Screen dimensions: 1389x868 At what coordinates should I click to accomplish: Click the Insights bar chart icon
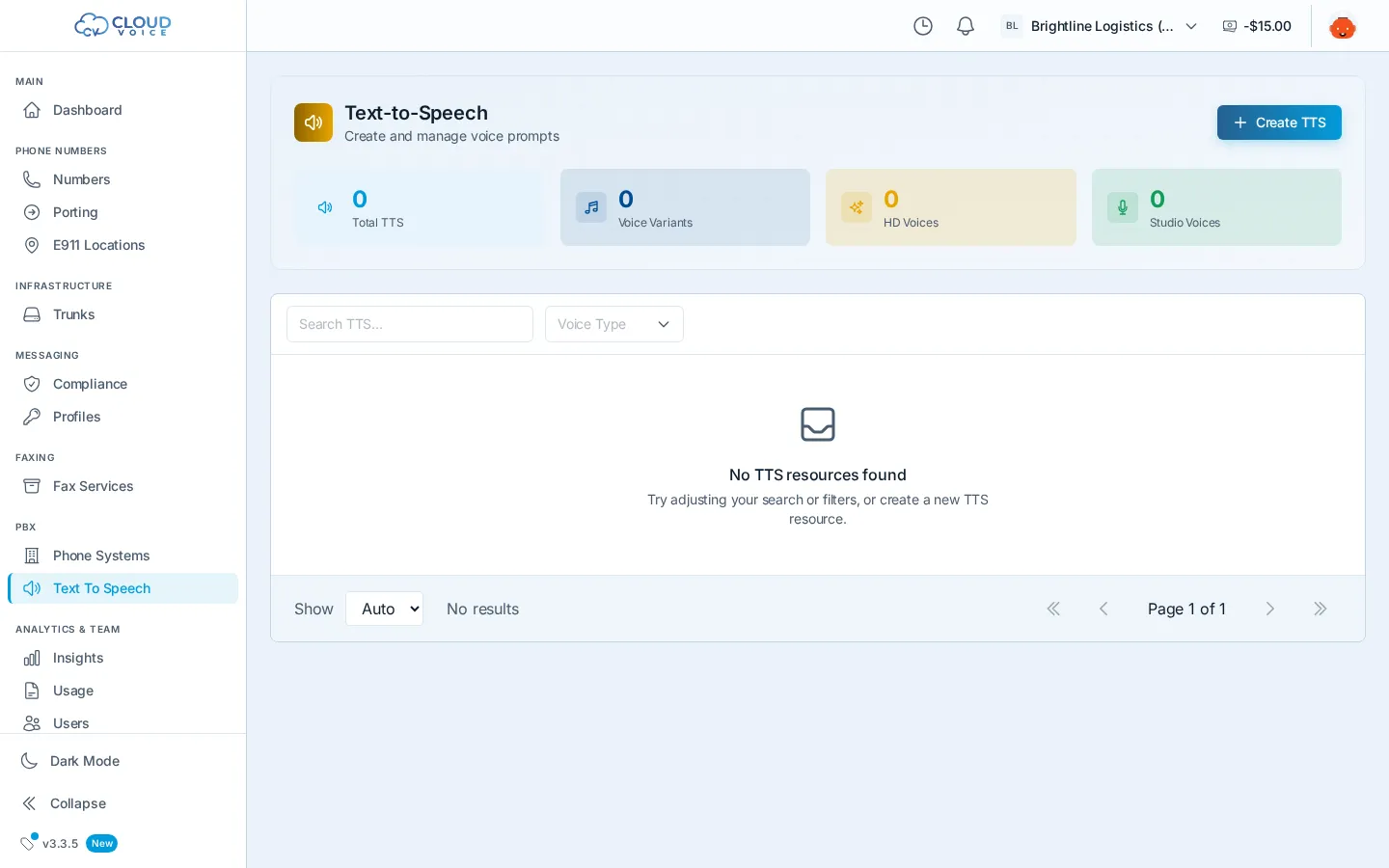click(x=32, y=658)
